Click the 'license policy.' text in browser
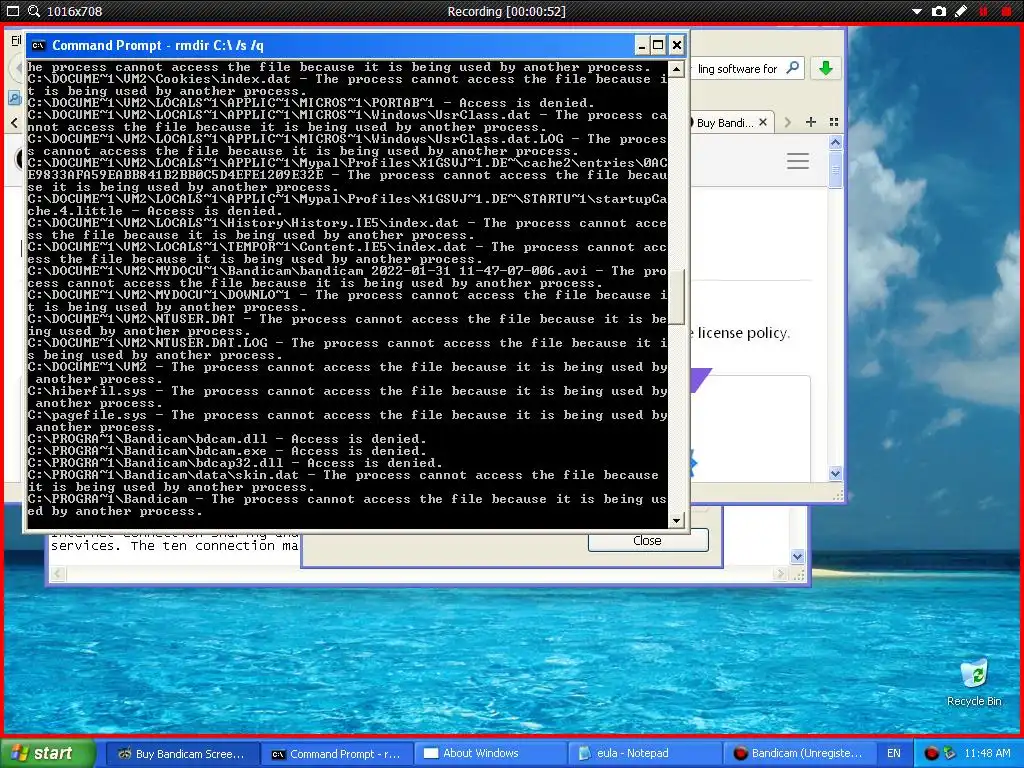1024x768 pixels. [743, 333]
